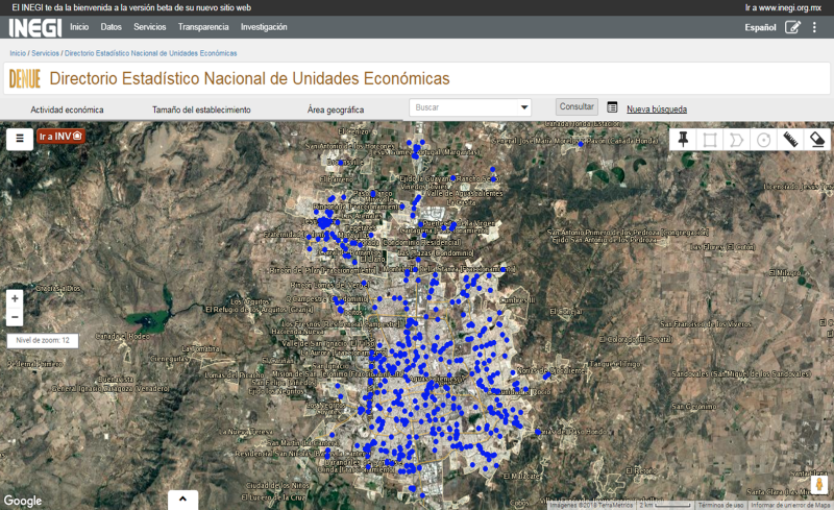The image size is (835, 510).
Task: Open the hamburger menu on the map
Action: (19, 139)
